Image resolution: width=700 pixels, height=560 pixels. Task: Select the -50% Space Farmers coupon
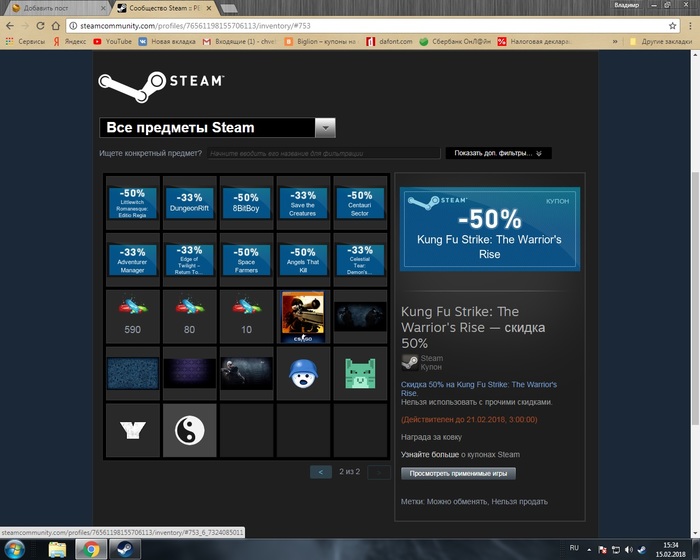[x=246, y=260]
